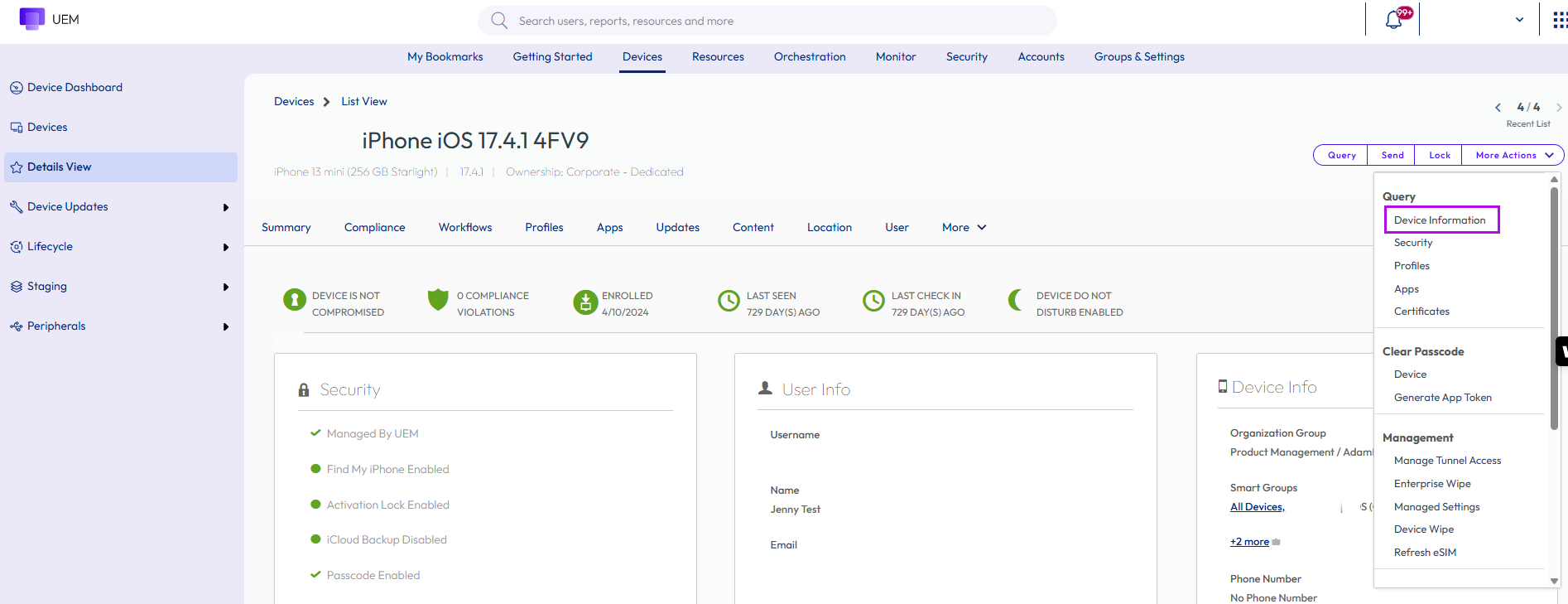Click the User Info person icon
The width and height of the screenshot is (1568, 604).
click(x=766, y=388)
